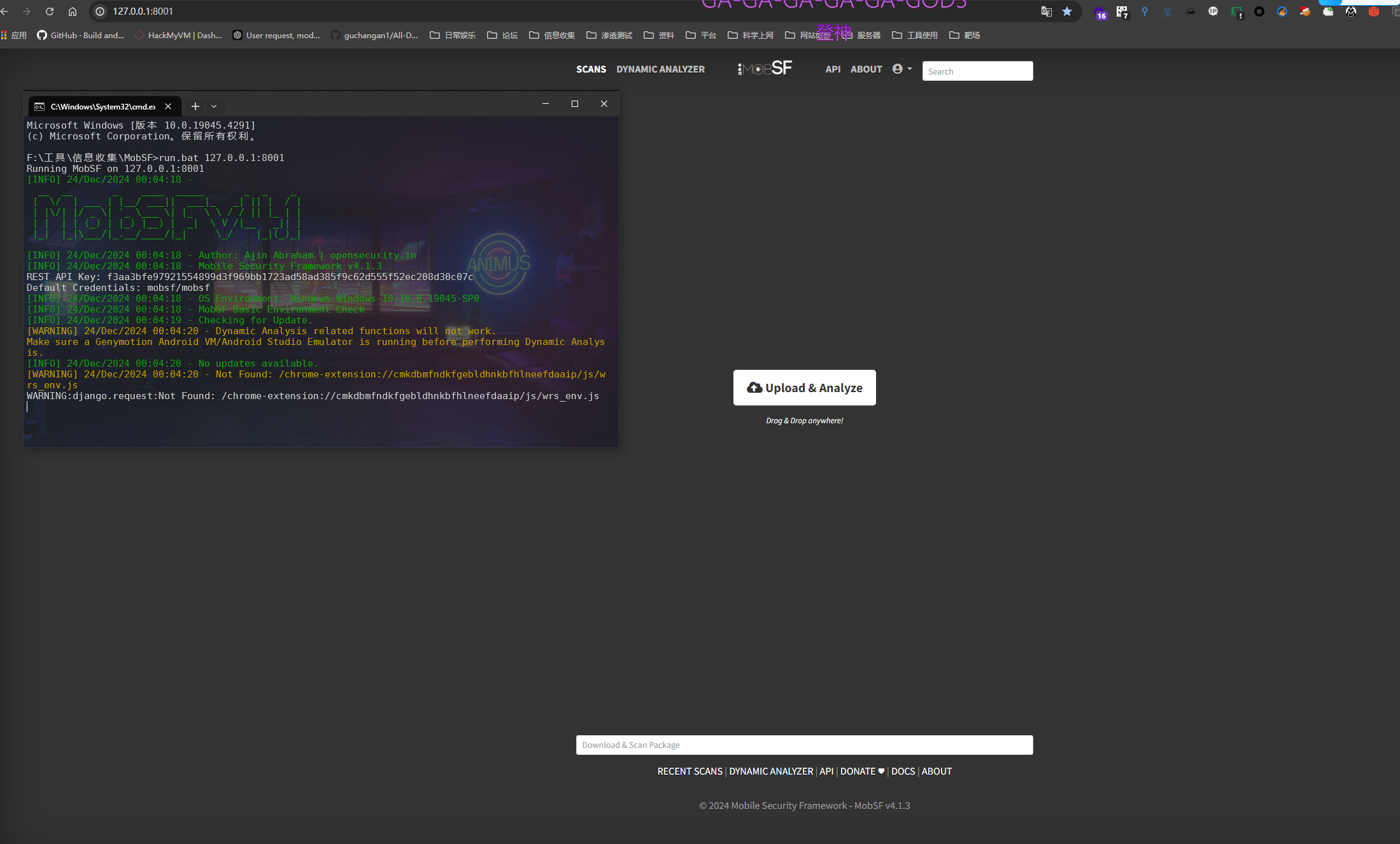Open DOCS footer link
This screenshot has width=1400, height=844.
(x=903, y=771)
